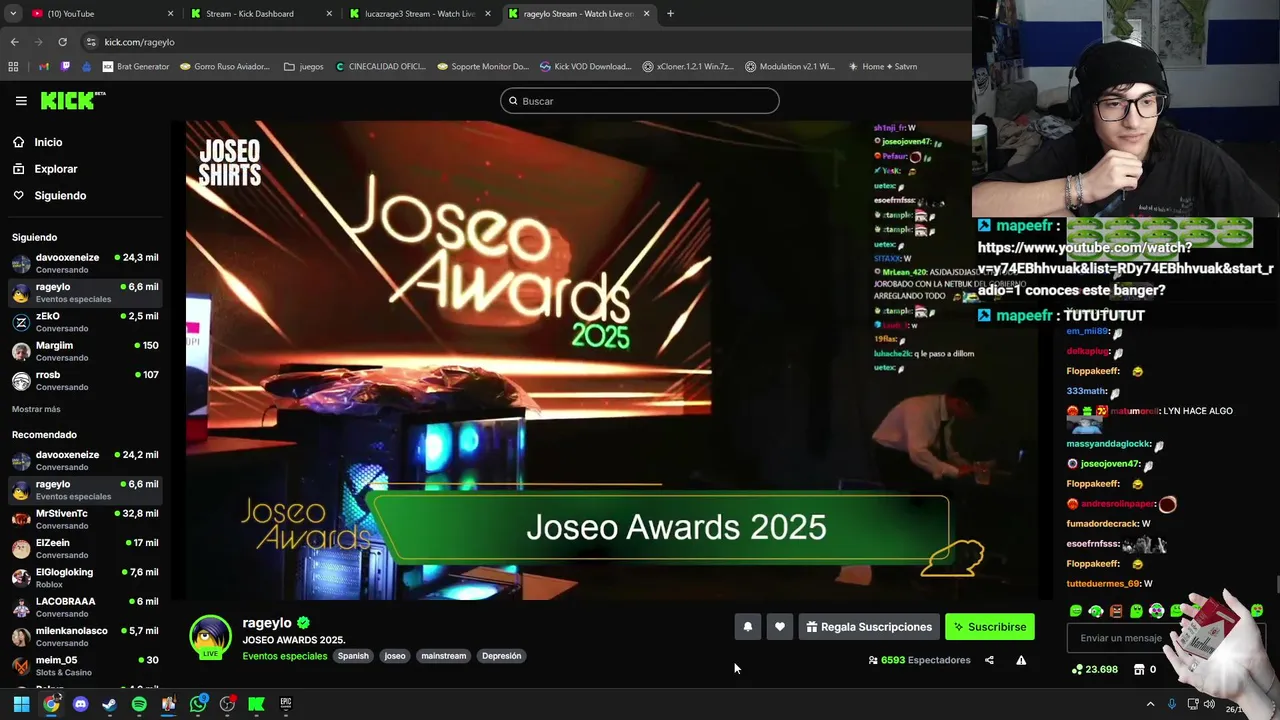Open the juegos bookmarks folder
The width and height of the screenshot is (1280, 720).
(x=303, y=67)
